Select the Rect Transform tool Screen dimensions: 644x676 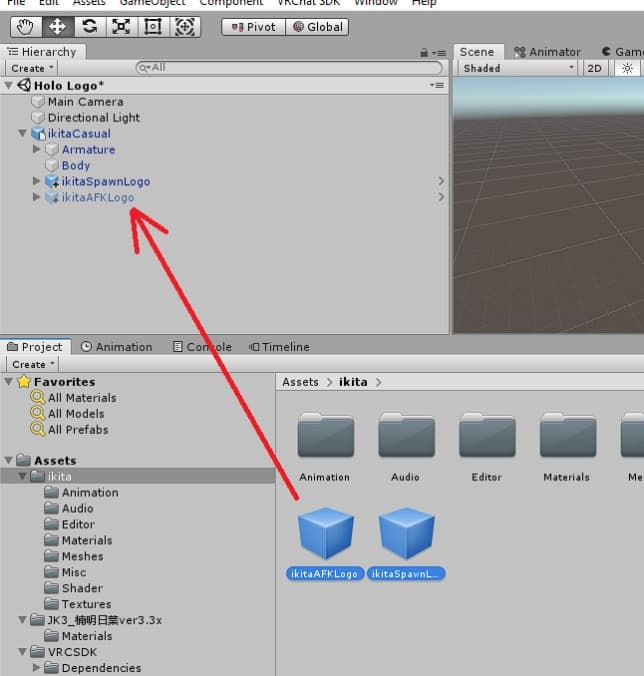pyautogui.click(x=153, y=27)
